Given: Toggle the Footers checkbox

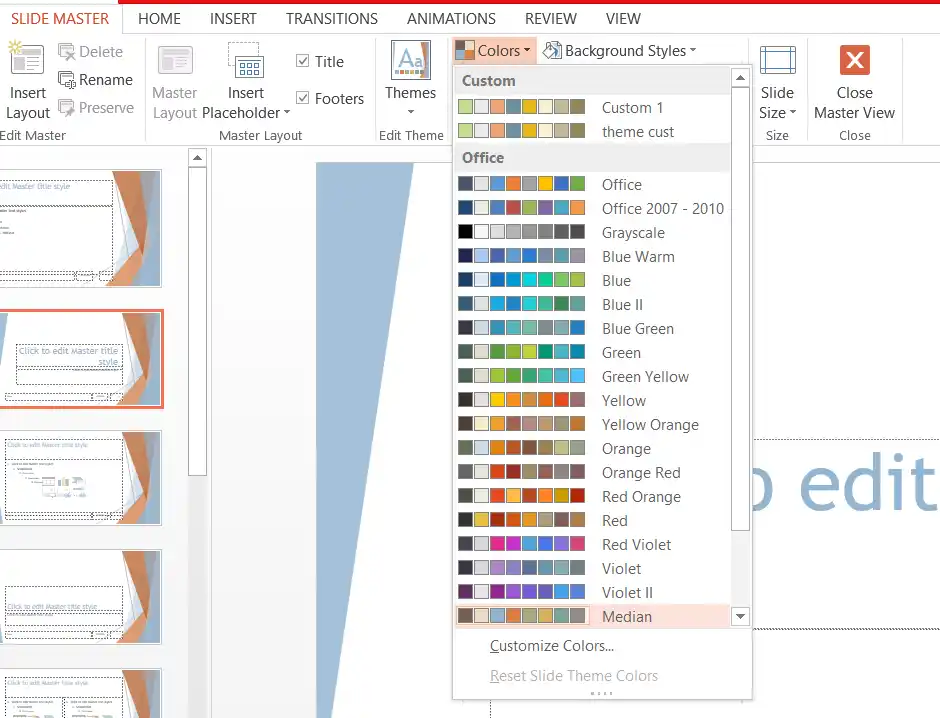Looking at the screenshot, I should coord(303,98).
